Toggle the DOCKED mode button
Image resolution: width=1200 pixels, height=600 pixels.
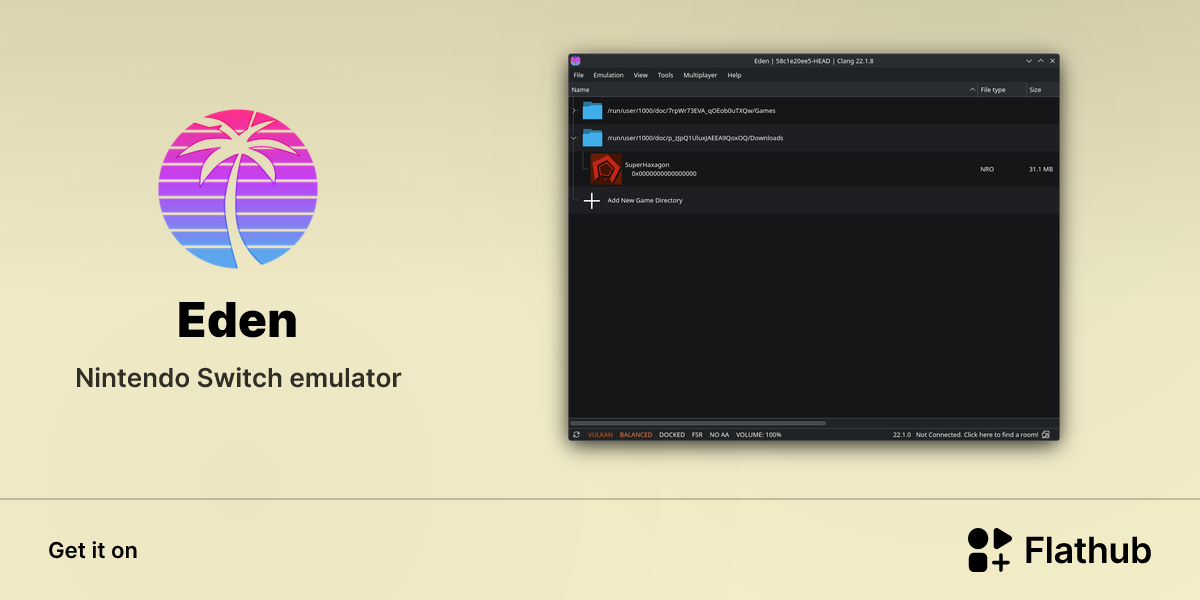click(x=672, y=435)
